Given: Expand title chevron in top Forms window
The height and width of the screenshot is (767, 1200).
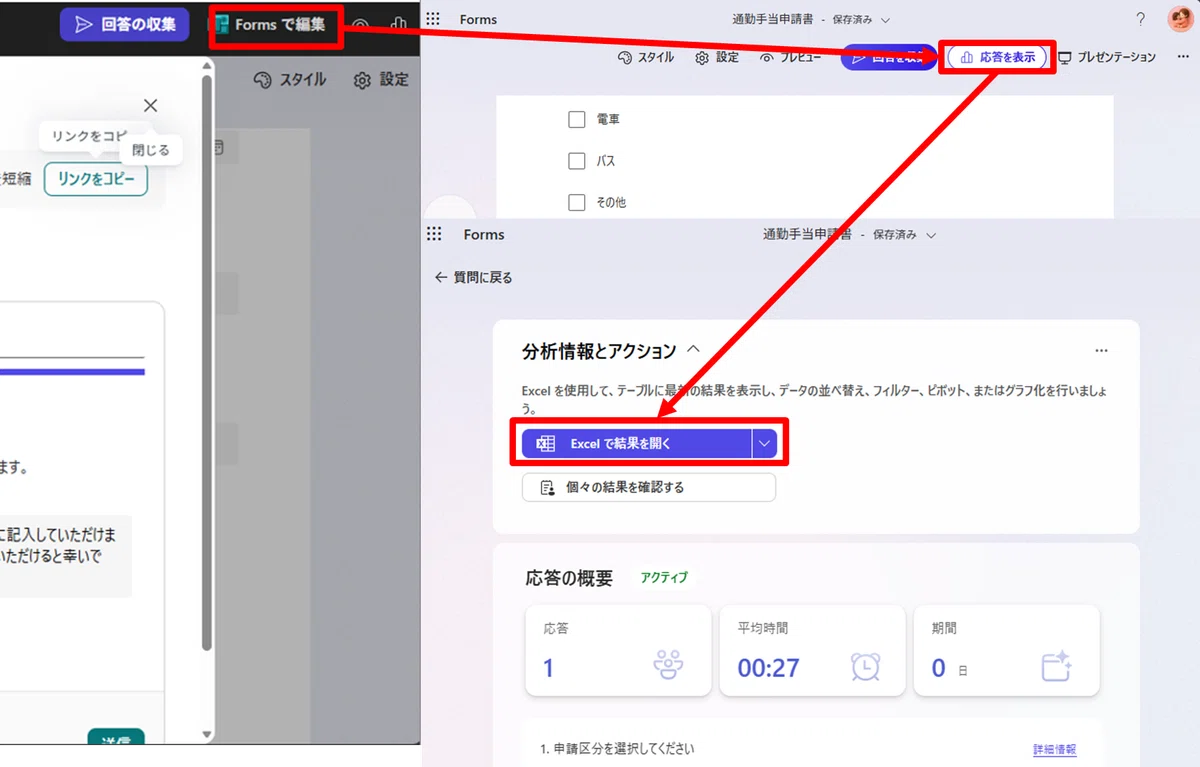Looking at the screenshot, I should [885, 20].
